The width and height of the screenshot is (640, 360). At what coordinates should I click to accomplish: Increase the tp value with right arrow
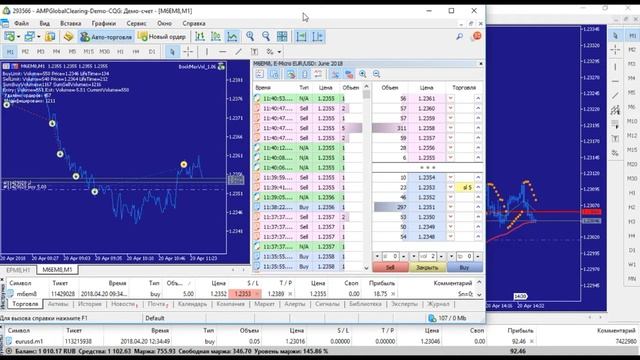pyautogui.click(x=478, y=256)
